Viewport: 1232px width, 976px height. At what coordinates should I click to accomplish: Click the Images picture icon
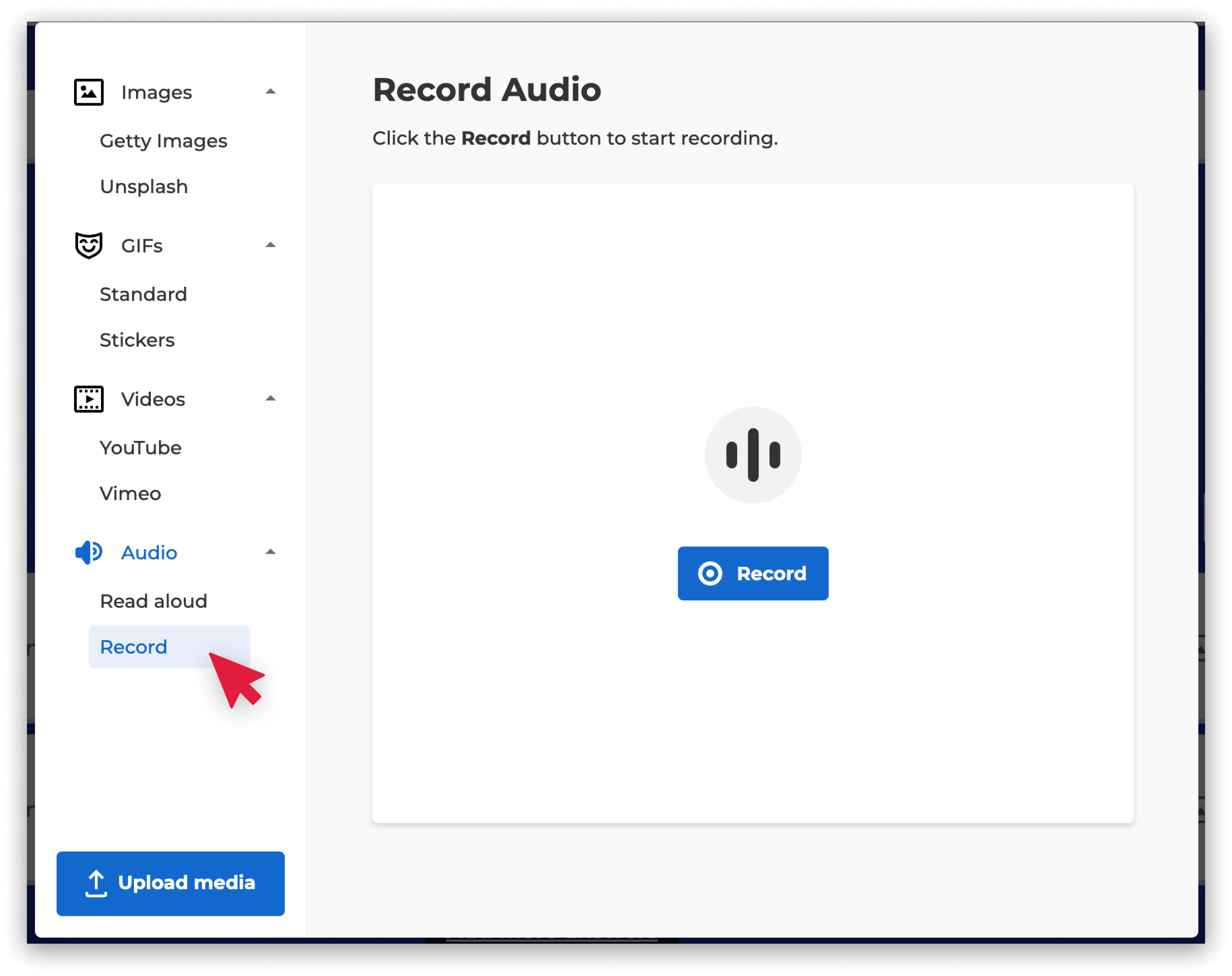[x=88, y=92]
